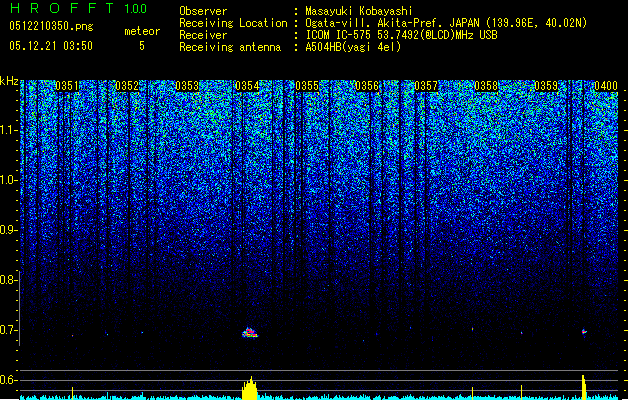Click the small meteor echo before 0400
Viewport: 629px width, 400px height.
click(x=584, y=331)
